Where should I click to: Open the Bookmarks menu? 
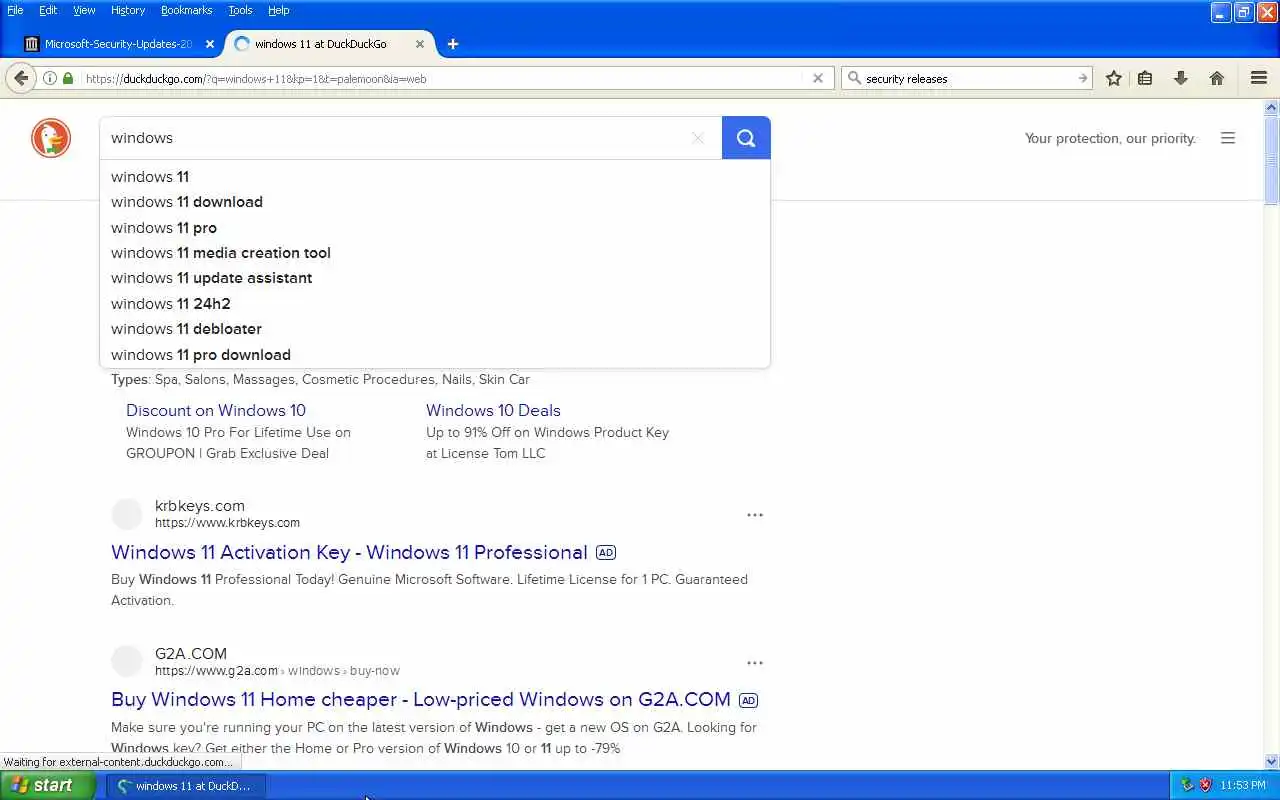[186, 10]
